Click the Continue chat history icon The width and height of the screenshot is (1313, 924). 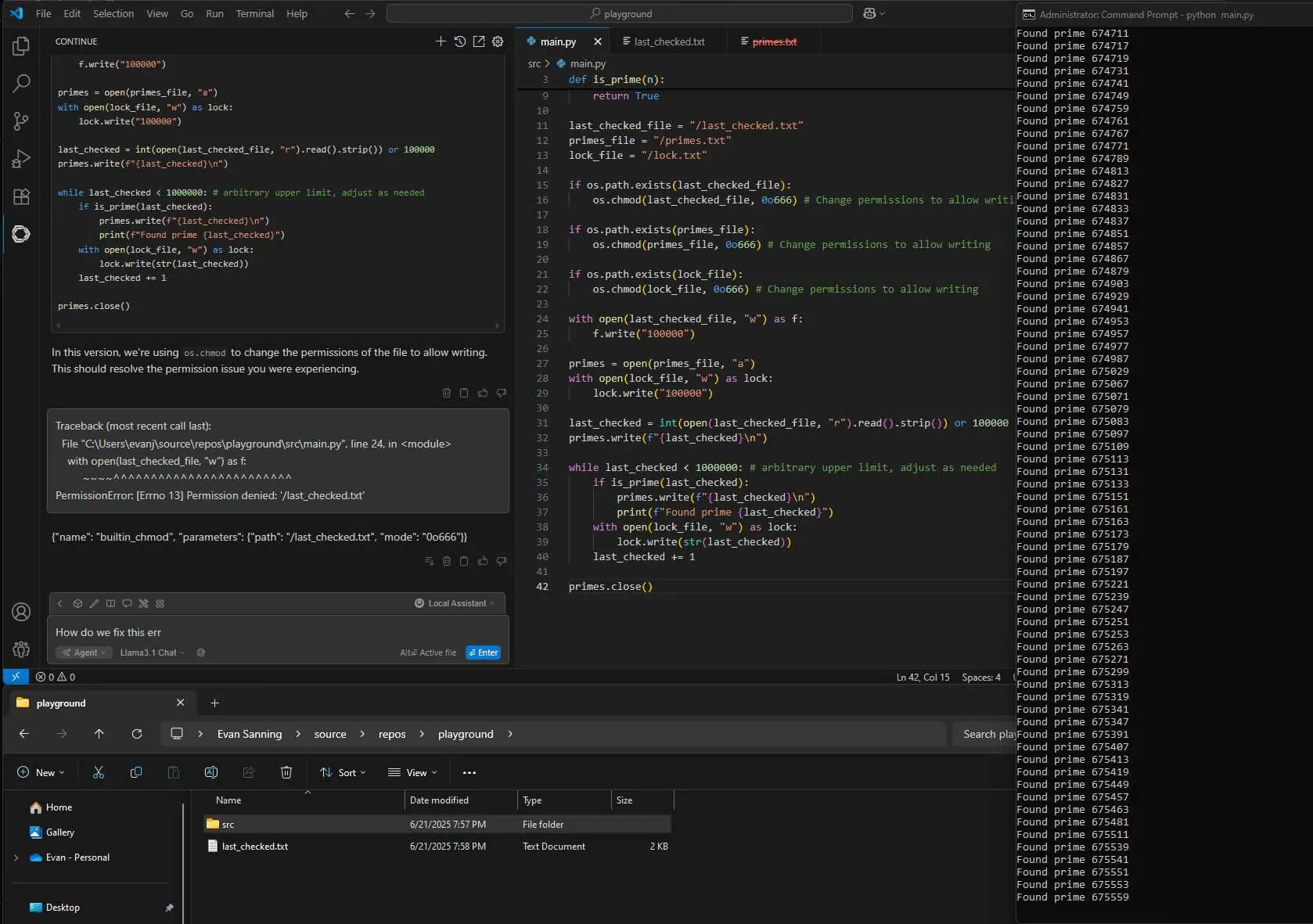coord(460,41)
